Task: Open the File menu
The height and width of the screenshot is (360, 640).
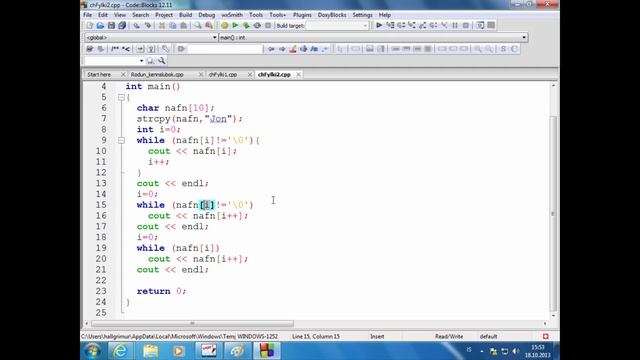Action: [87, 15]
